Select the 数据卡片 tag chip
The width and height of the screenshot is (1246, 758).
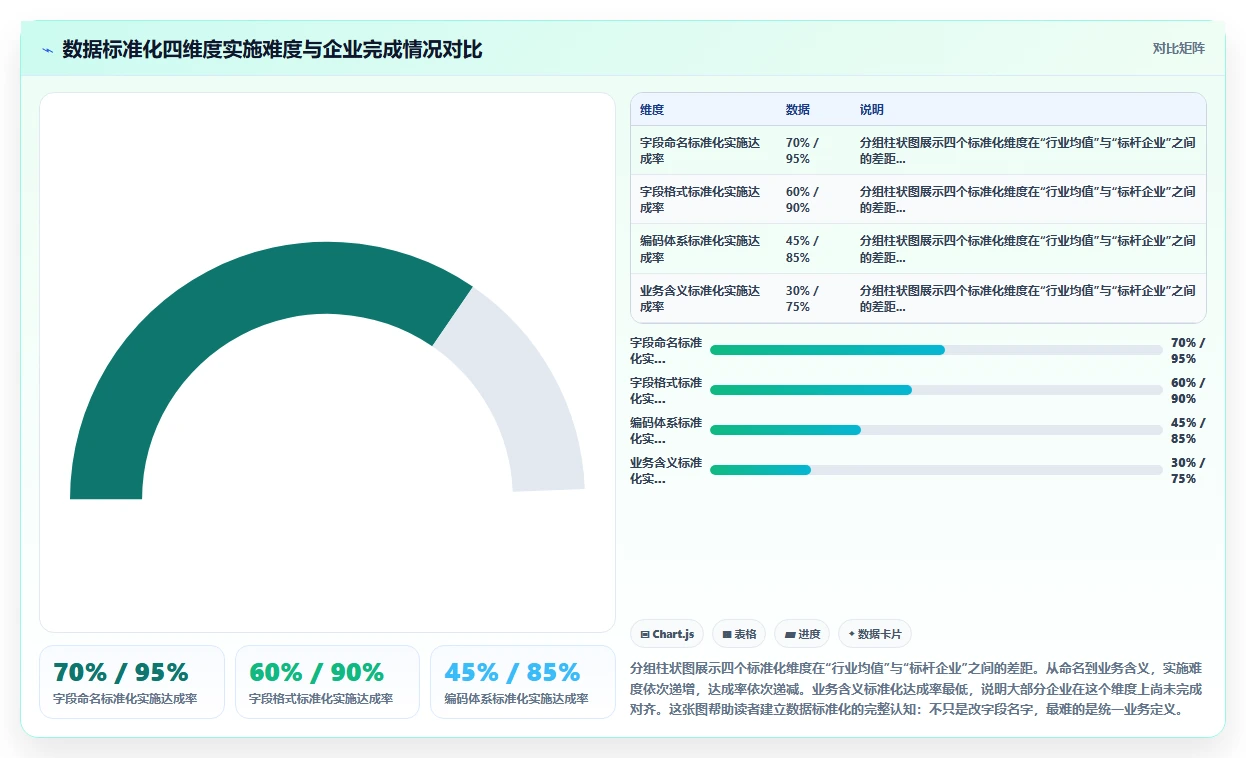coord(875,634)
